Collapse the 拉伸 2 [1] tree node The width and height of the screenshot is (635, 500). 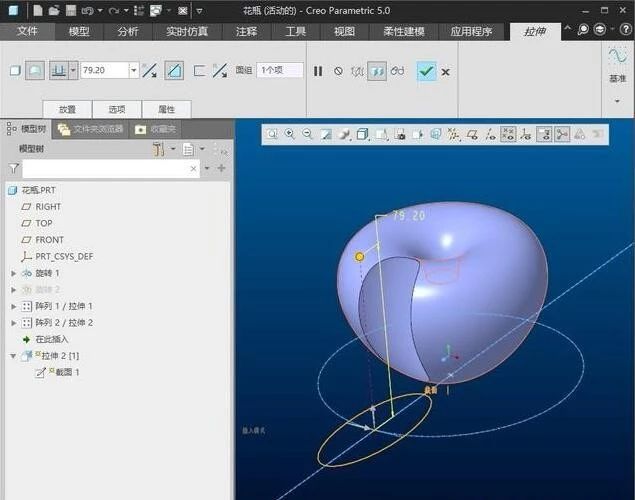pos(14,356)
